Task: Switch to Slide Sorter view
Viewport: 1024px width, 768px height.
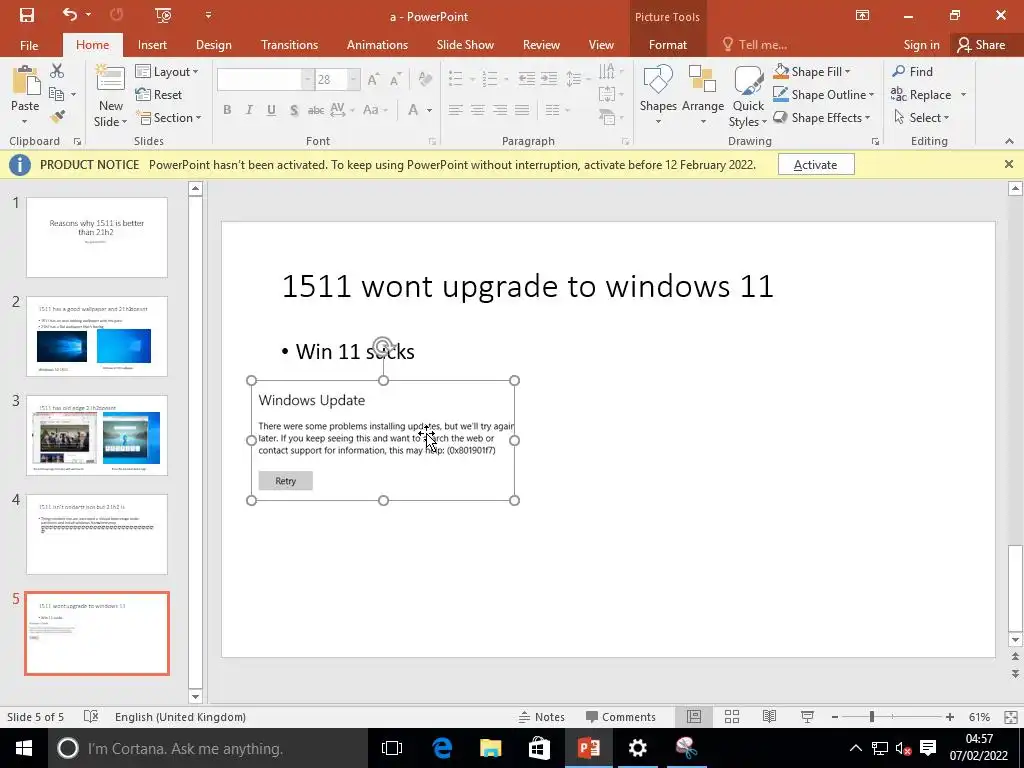Action: pyautogui.click(x=732, y=716)
